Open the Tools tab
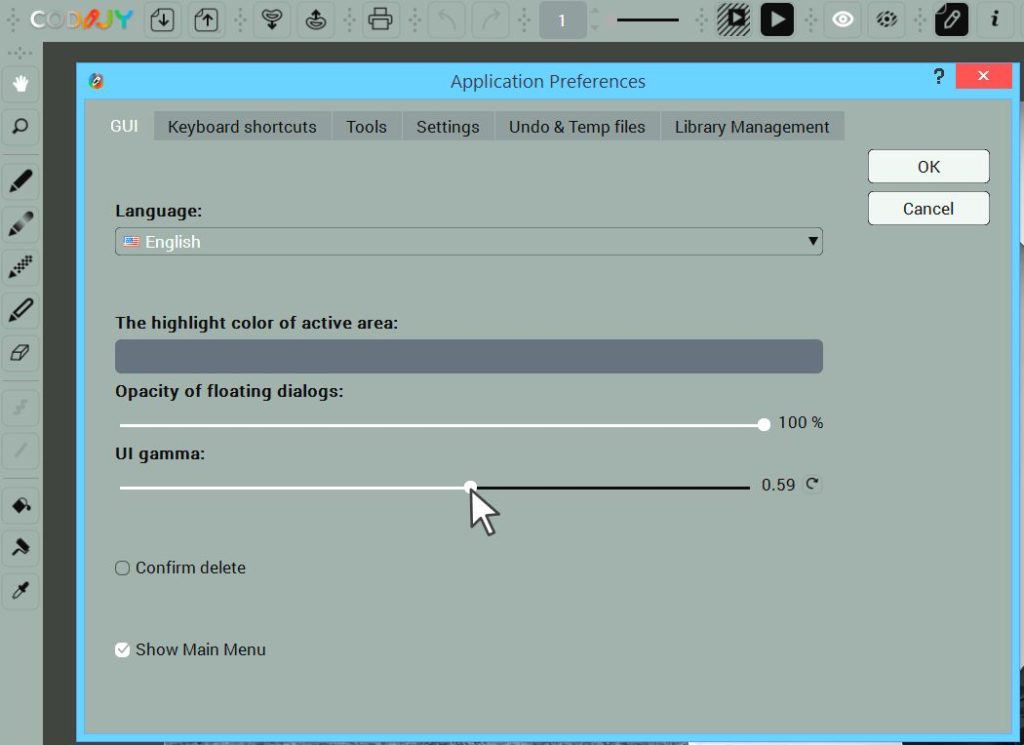Screen dimensions: 1024x745 (x=366, y=127)
